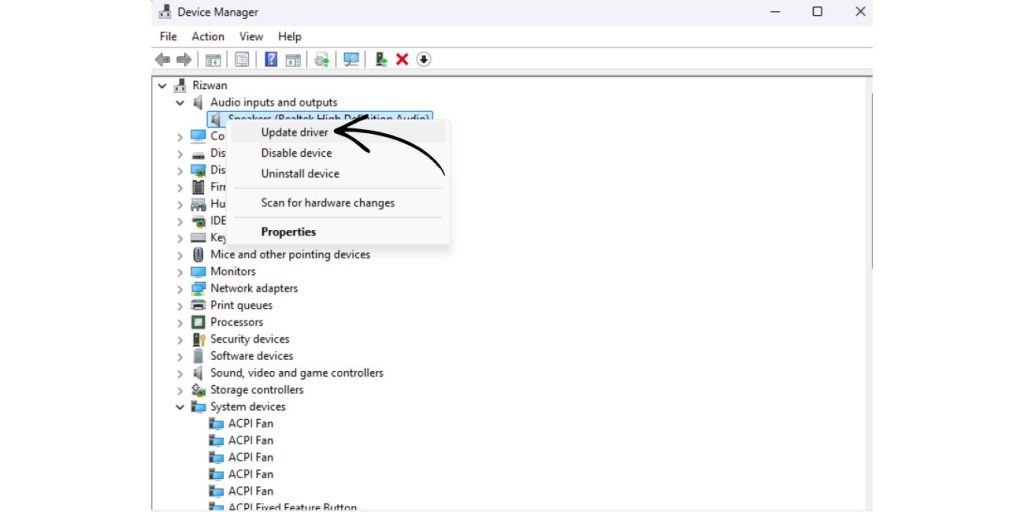Image resolution: width=1024 pixels, height=512 pixels.
Task: Open the Properties sheet toolbar icon
Action: click(242, 59)
